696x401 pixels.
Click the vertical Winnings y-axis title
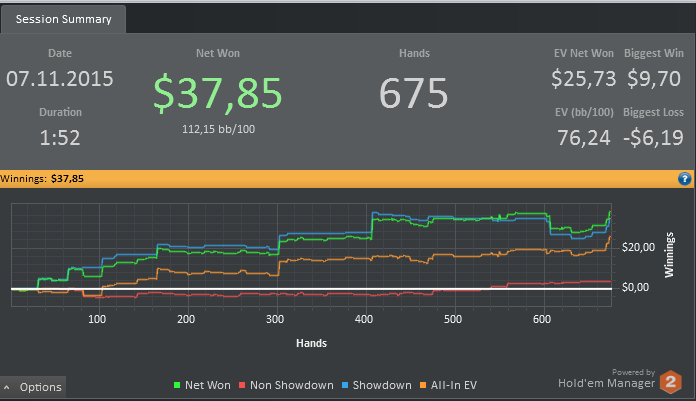668,255
